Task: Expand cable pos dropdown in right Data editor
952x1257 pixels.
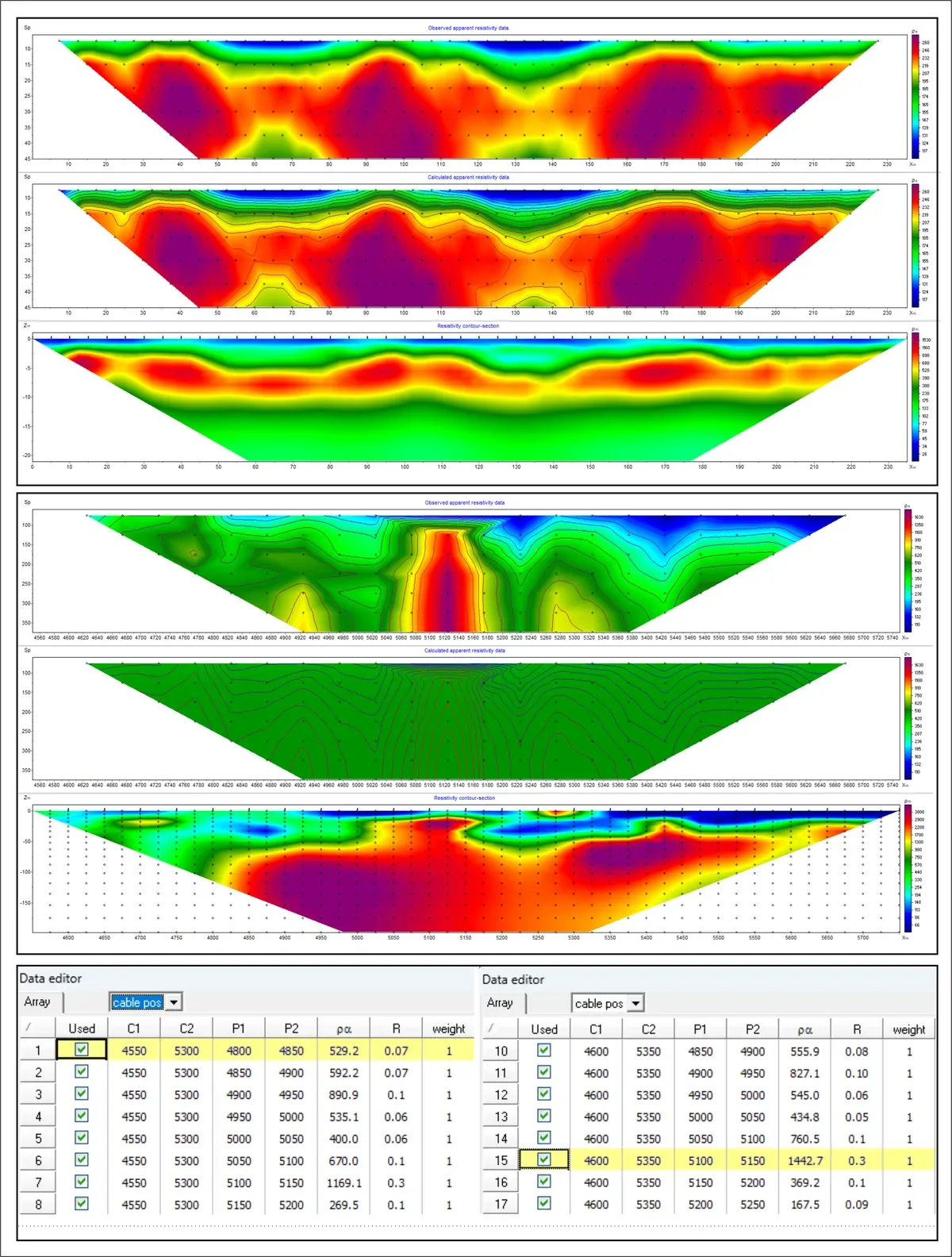Action: (x=635, y=1004)
